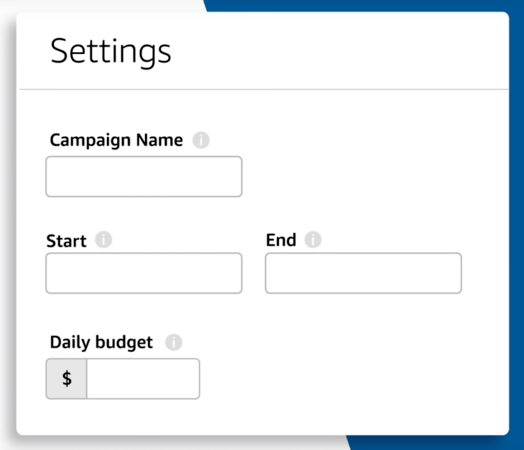Select the End date input field
The image size is (524, 450).
coord(363,273)
